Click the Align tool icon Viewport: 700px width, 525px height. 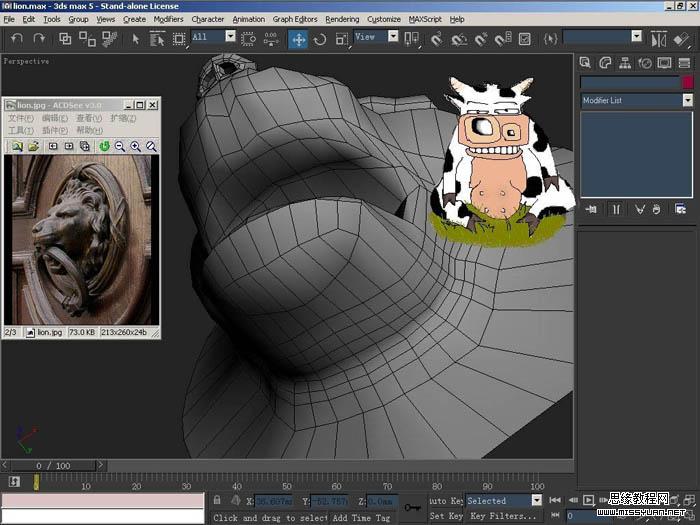(x=681, y=39)
